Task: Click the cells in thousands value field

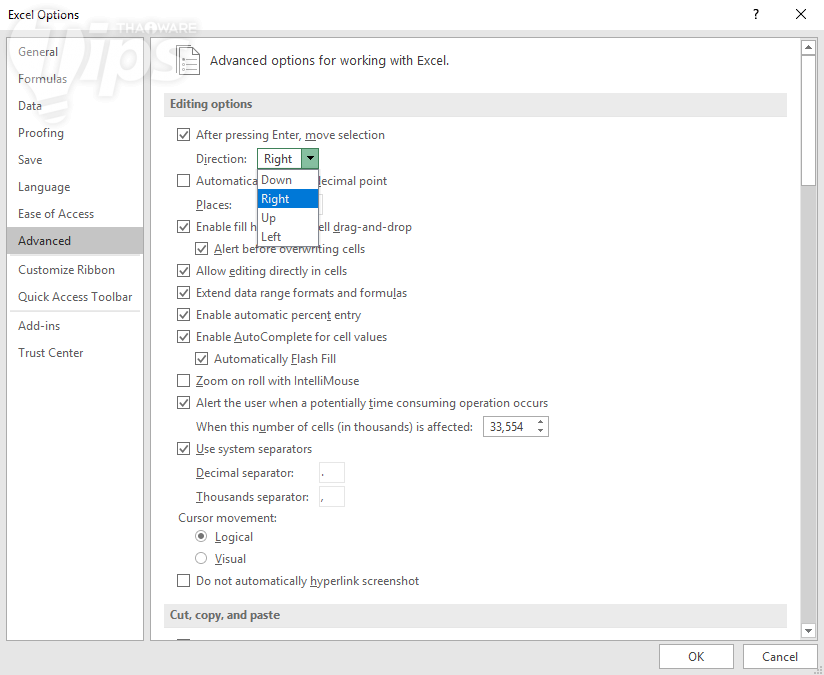Action: point(508,427)
